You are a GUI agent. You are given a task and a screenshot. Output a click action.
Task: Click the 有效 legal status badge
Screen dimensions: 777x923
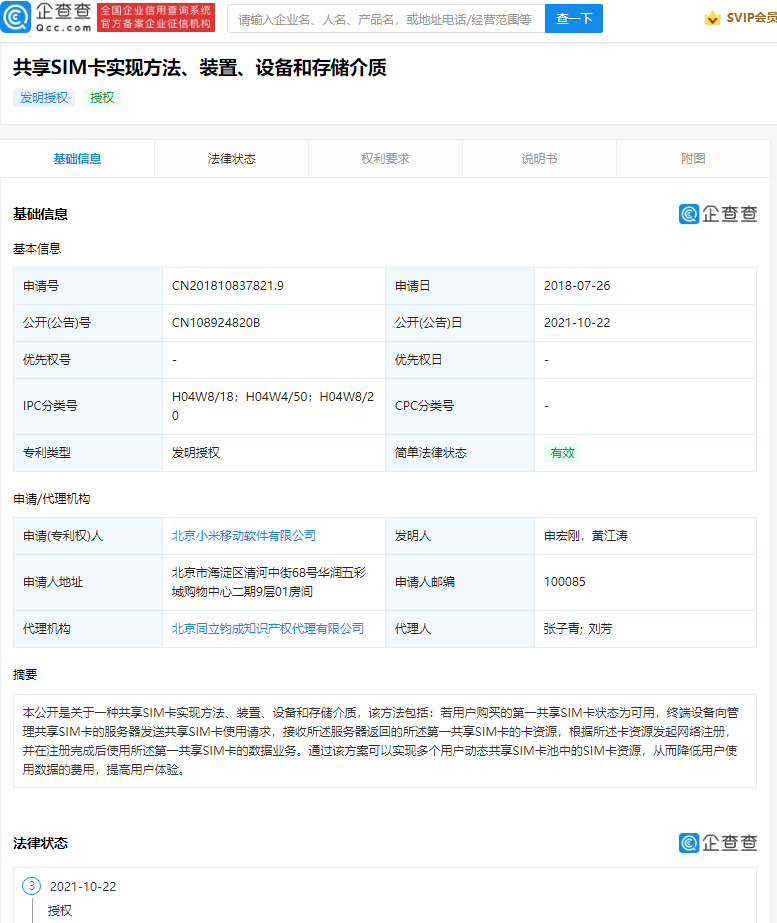click(562, 453)
